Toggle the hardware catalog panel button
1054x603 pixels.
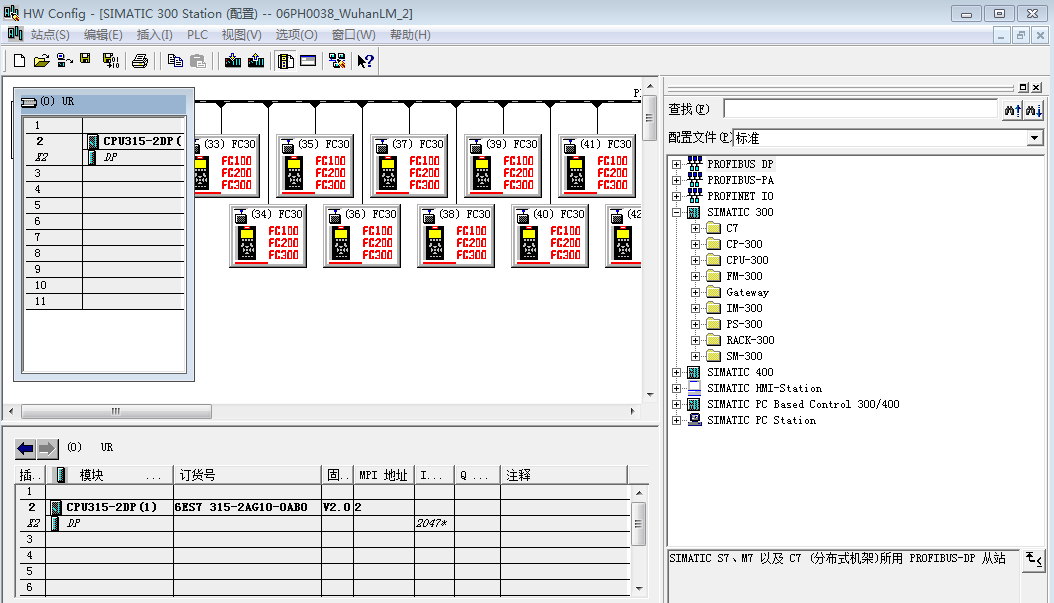286,61
